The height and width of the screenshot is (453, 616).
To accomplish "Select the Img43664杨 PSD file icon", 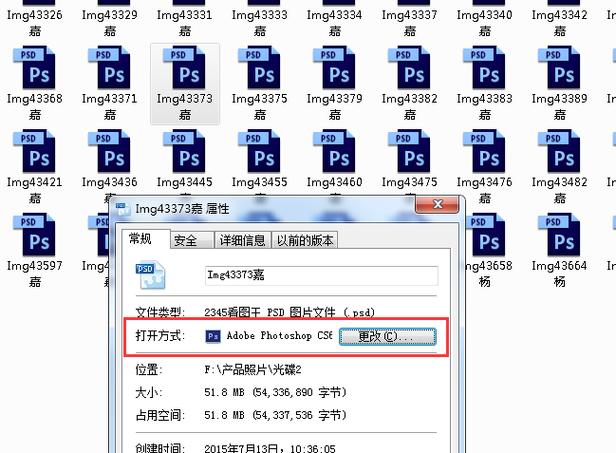I will pyautogui.click(x=560, y=235).
